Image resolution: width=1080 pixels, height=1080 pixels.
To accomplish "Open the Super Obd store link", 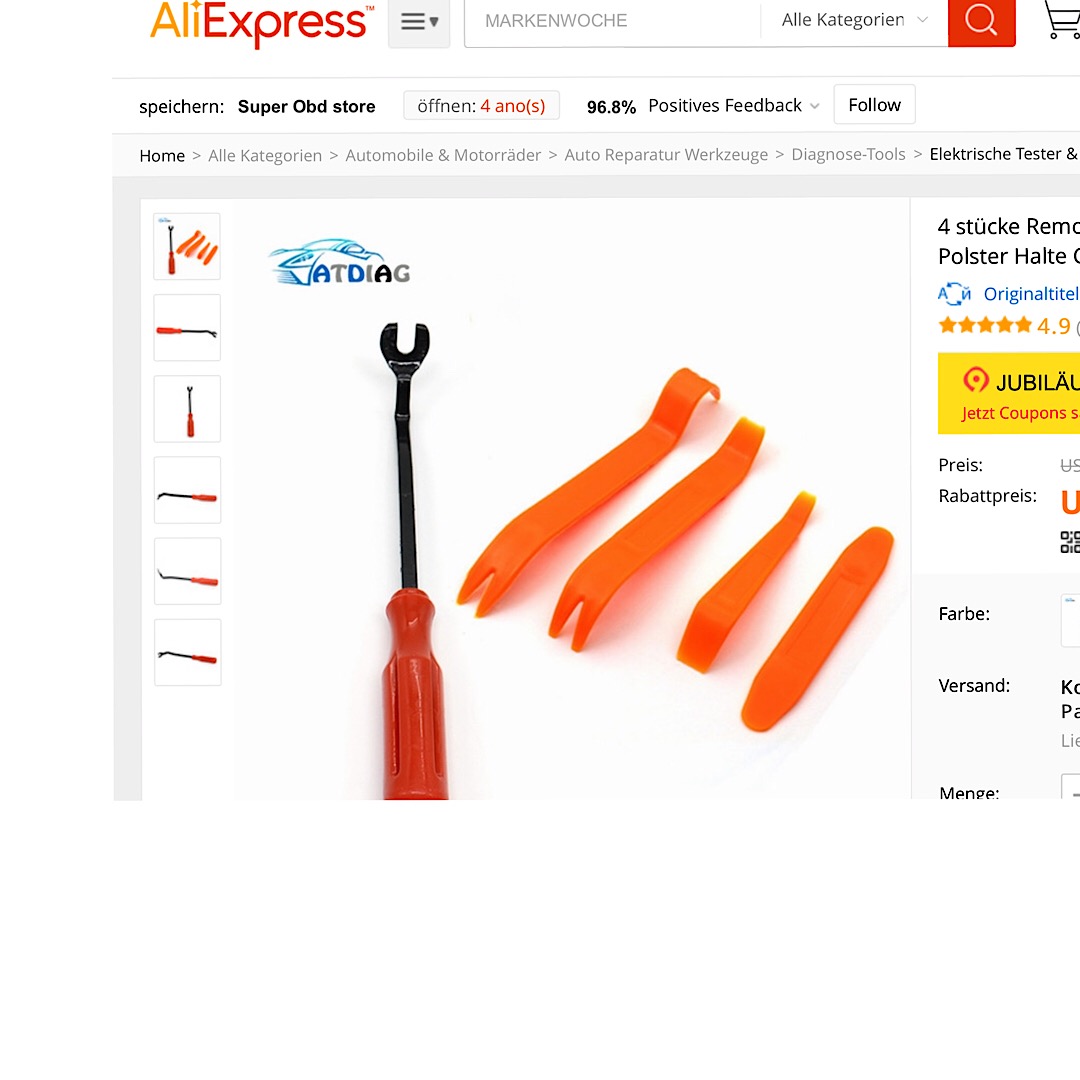I will (307, 107).
